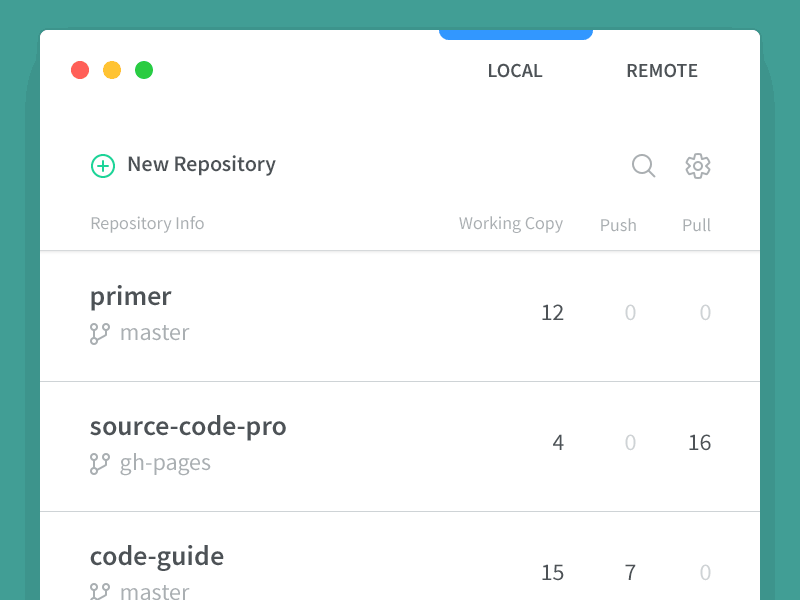Open the search magnifier icon
The height and width of the screenshot is (600, 800).
[x=643, y=166]
